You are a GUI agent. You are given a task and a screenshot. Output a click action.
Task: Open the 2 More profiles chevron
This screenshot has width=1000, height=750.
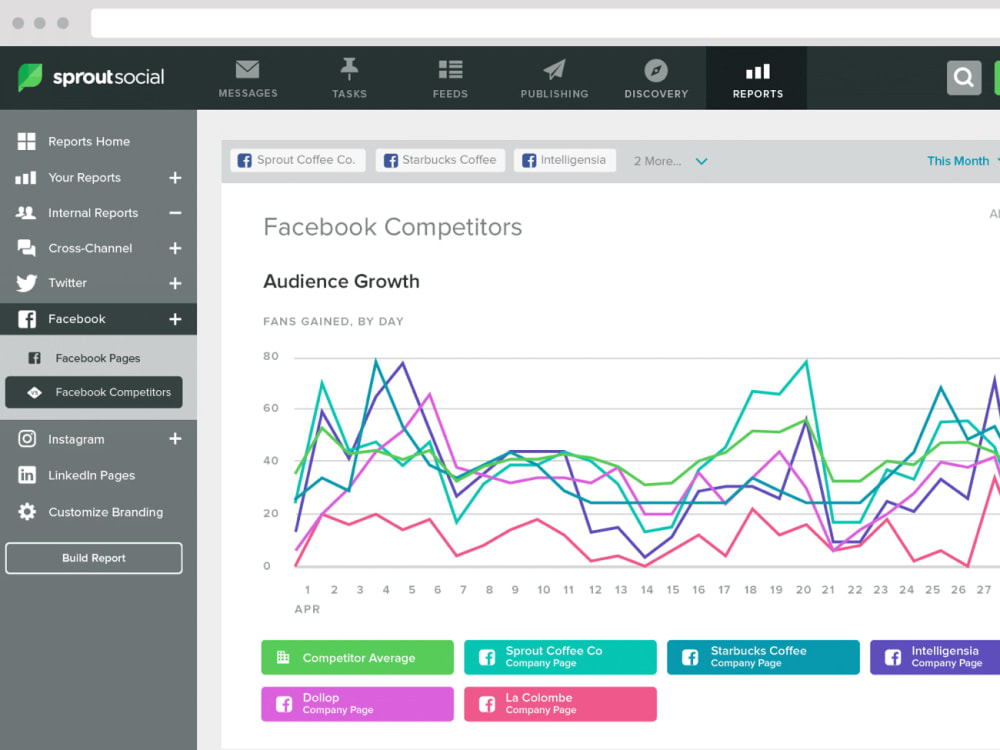coord(702,161)
